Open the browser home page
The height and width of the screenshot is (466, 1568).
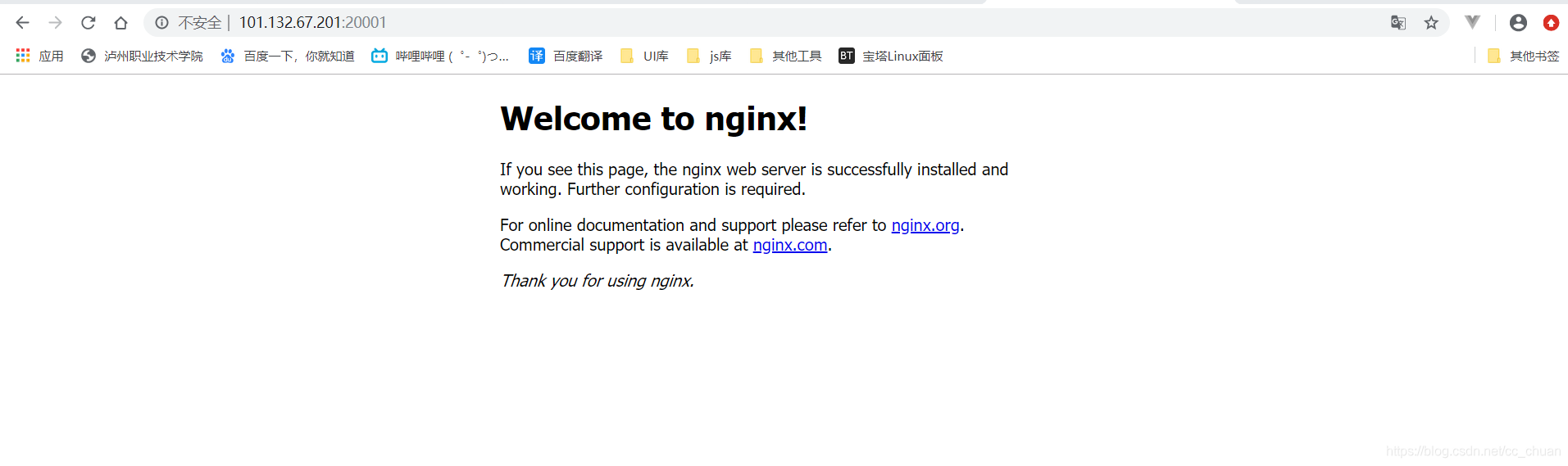120,23
